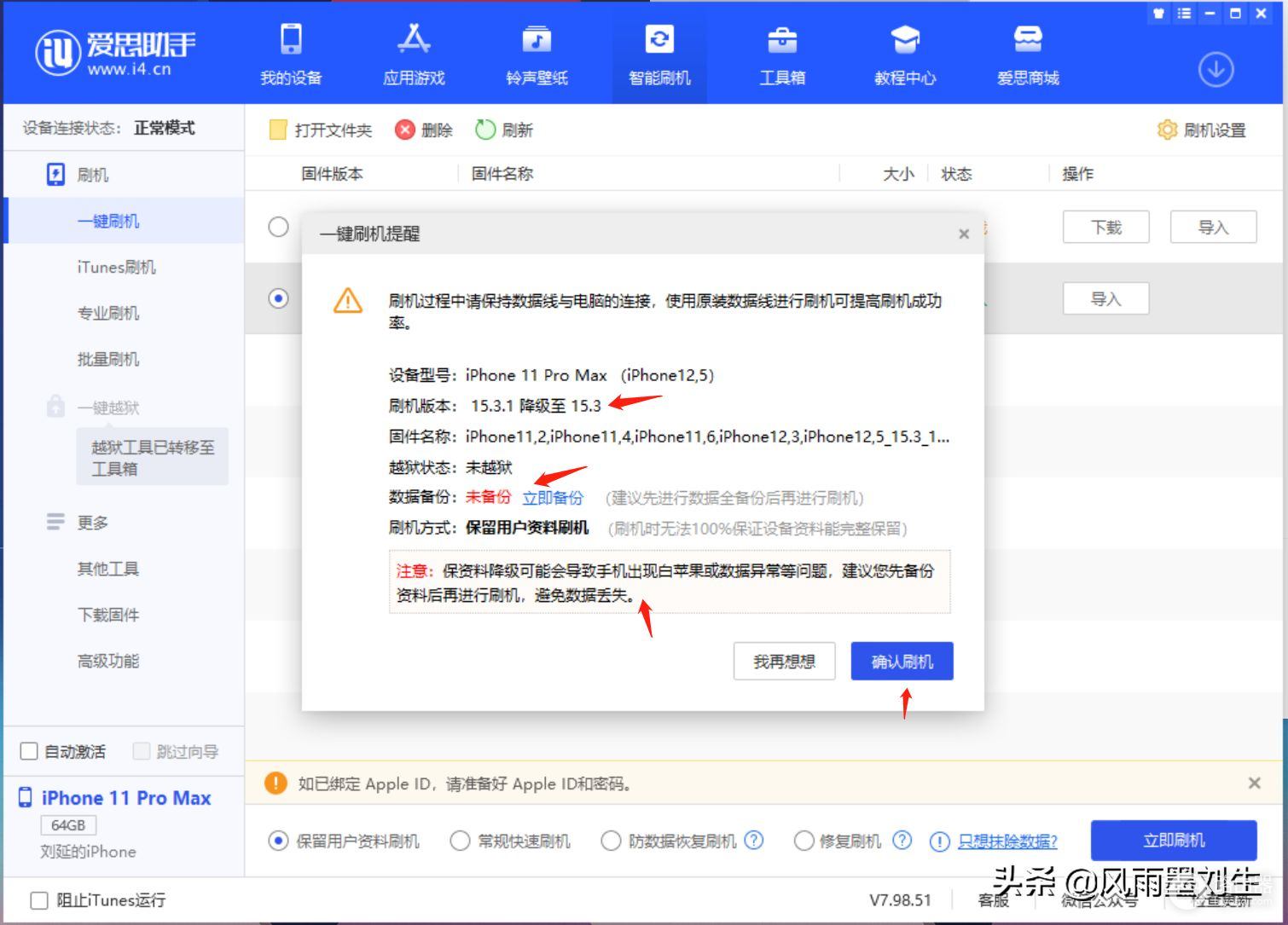Image resolution: width=1288 pixels, height=925 pixels.
Task: Click the download manager arrow icon
Action: click(x=1215, y=70)
